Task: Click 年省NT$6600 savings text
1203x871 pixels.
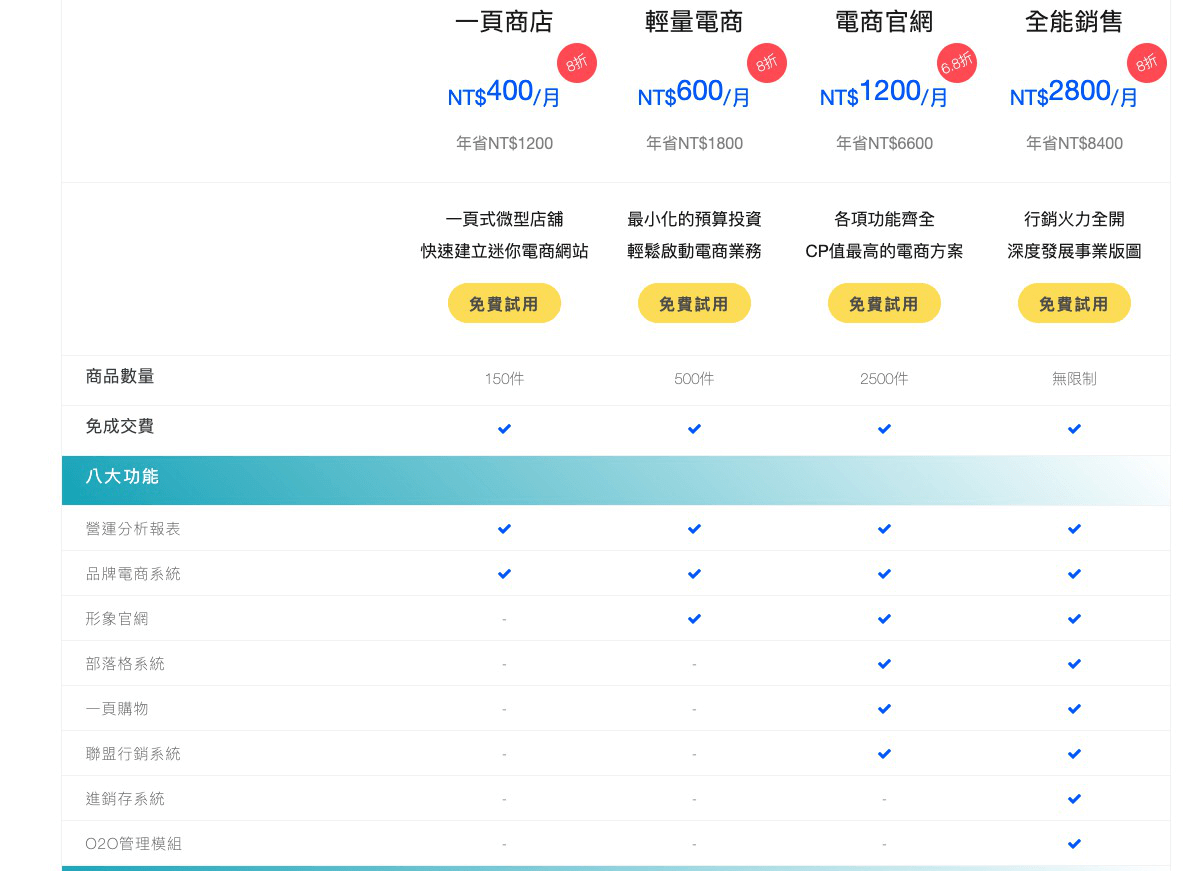Action: click(x=884, y=144)
